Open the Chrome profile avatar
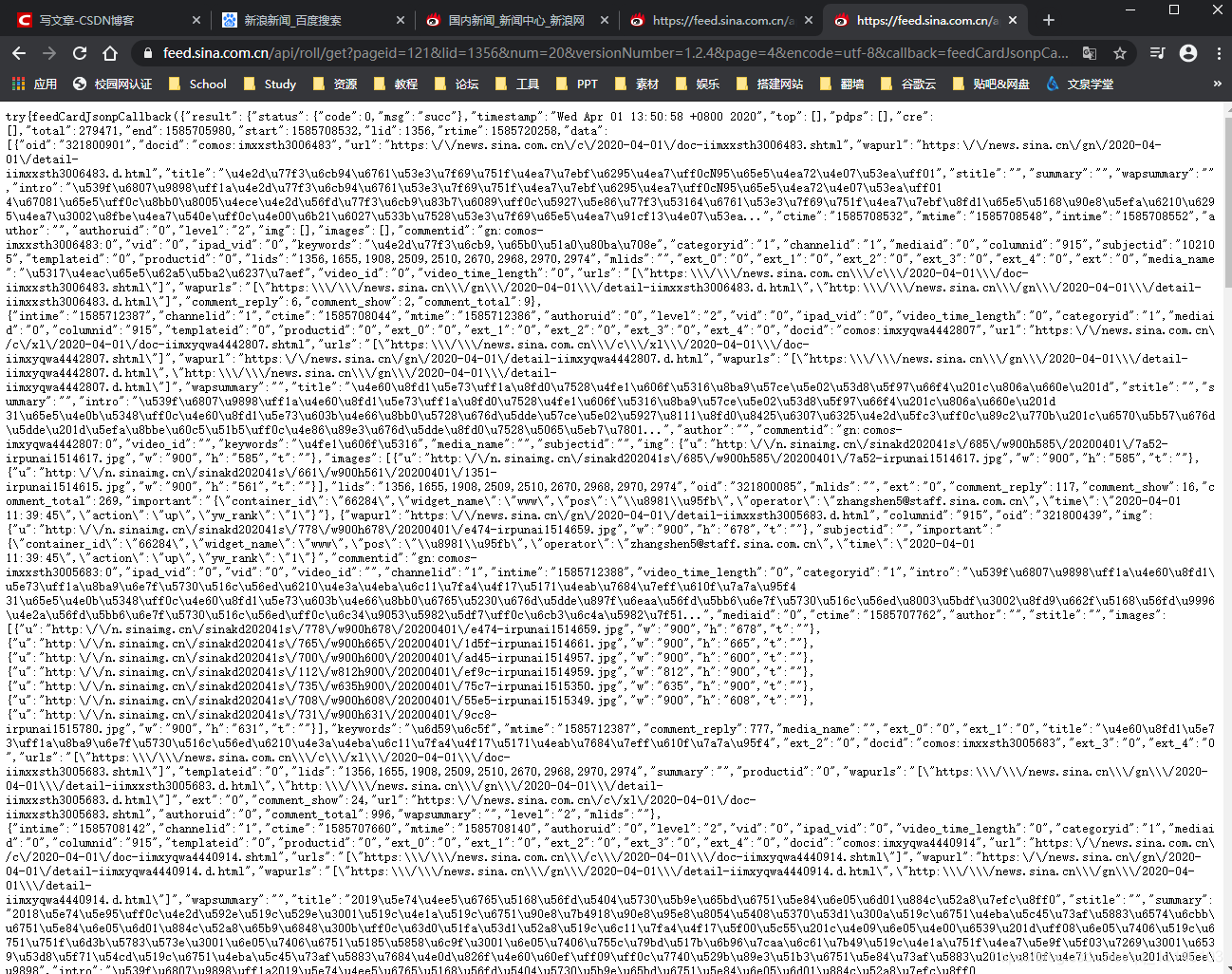This screenshot has height=974, width=1232. pyautogui.click(x=1188, y=53)
